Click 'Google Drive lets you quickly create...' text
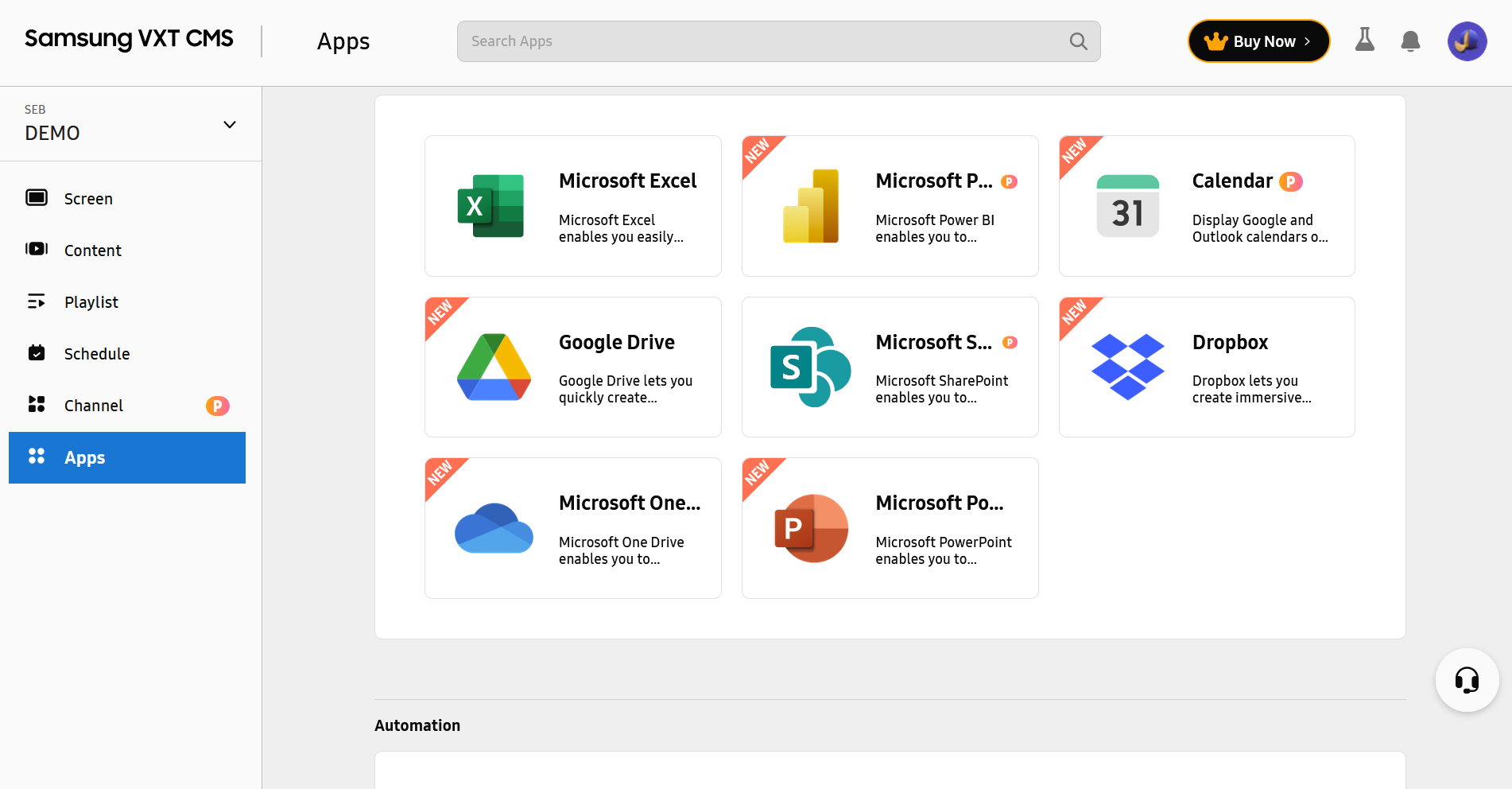Image resolution: width=1512 pixels, height=789 pixels. [x=626, y=389]
